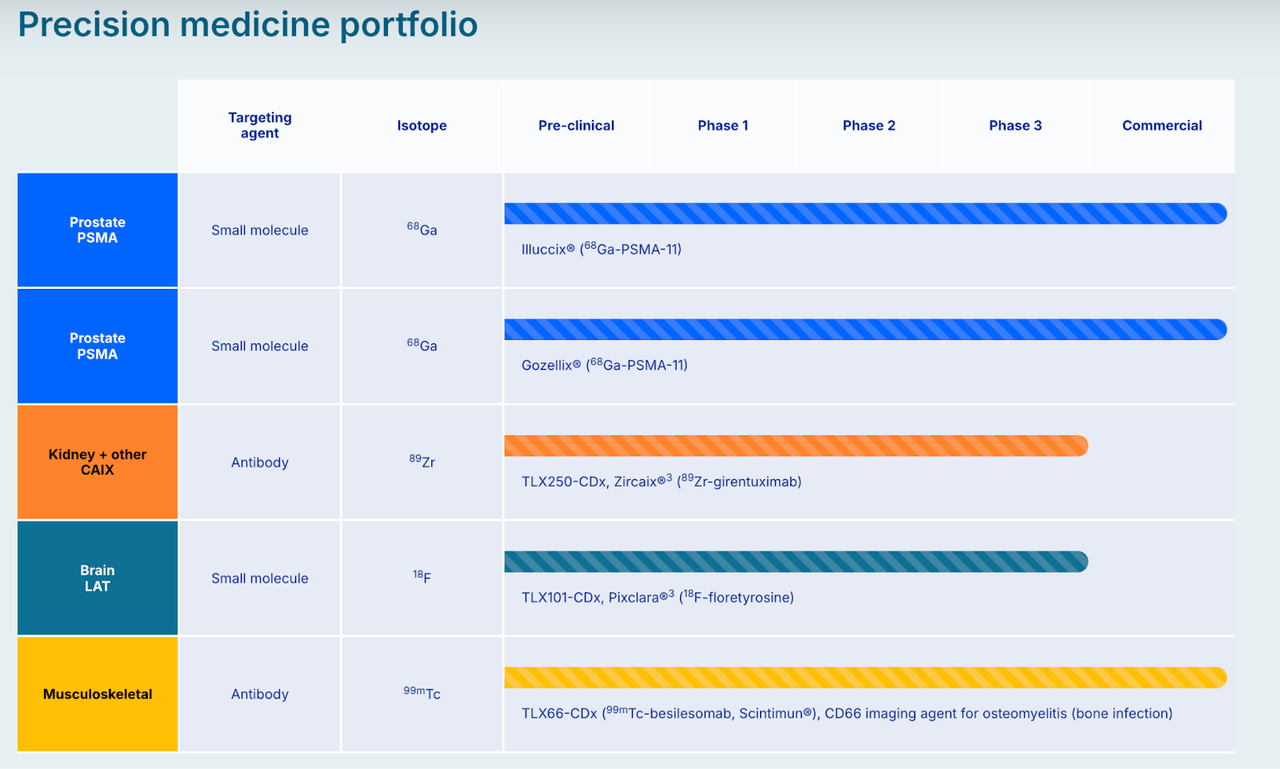Toggle the Gozellix commercial-stage bar
1280x769 pixels.
coord(865,329)
